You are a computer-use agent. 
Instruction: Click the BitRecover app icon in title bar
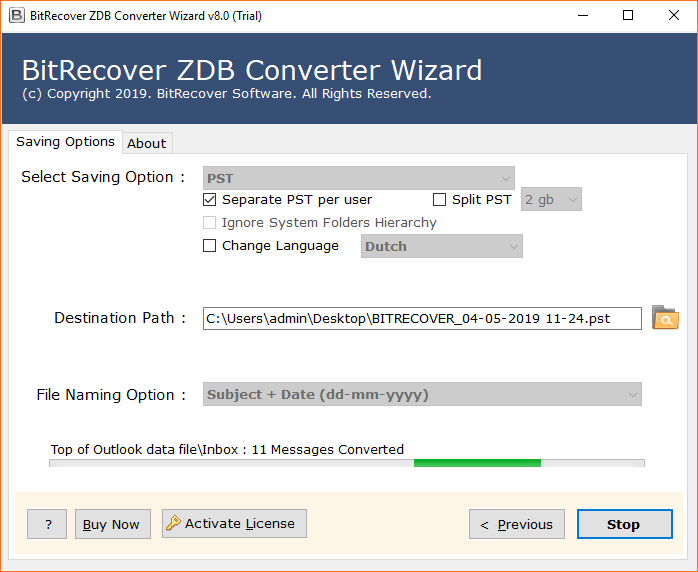click(x=16, y=16)
